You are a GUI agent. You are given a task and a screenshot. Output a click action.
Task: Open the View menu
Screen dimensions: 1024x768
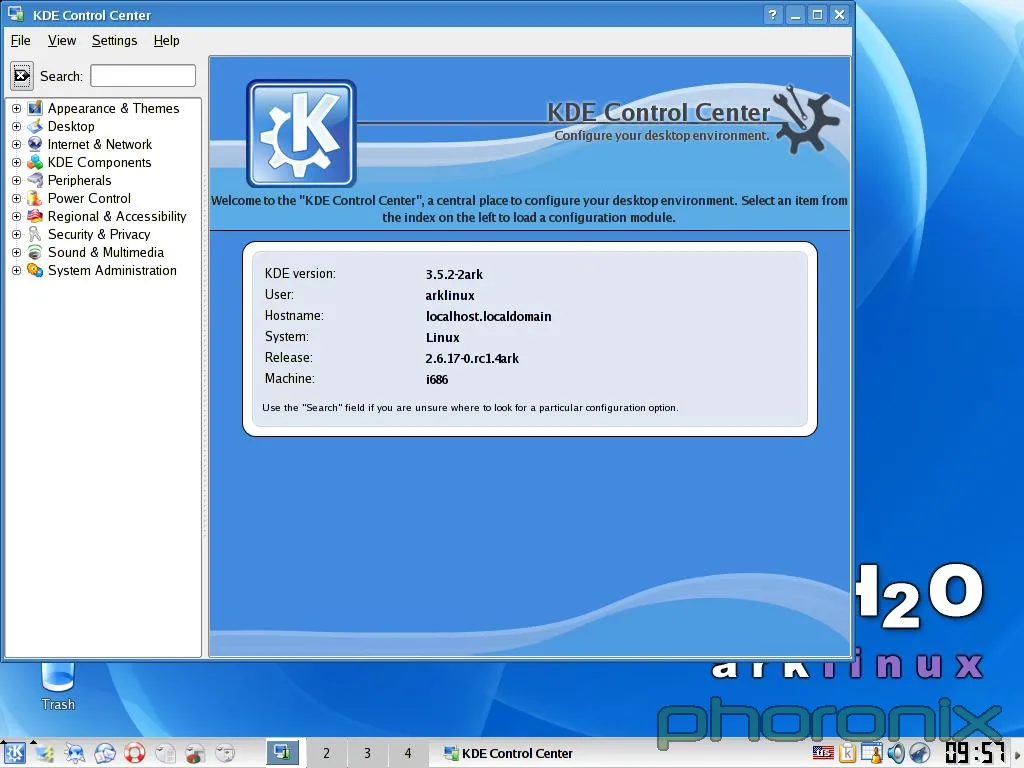pos(62,40)
